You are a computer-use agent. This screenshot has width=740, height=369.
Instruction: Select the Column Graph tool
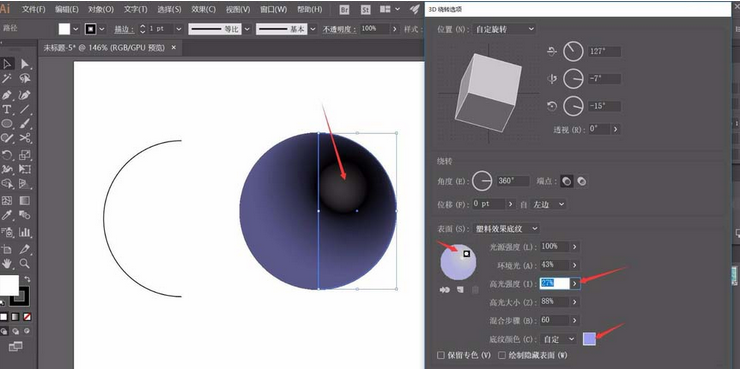pyautogui.click(x=25, y=232)
